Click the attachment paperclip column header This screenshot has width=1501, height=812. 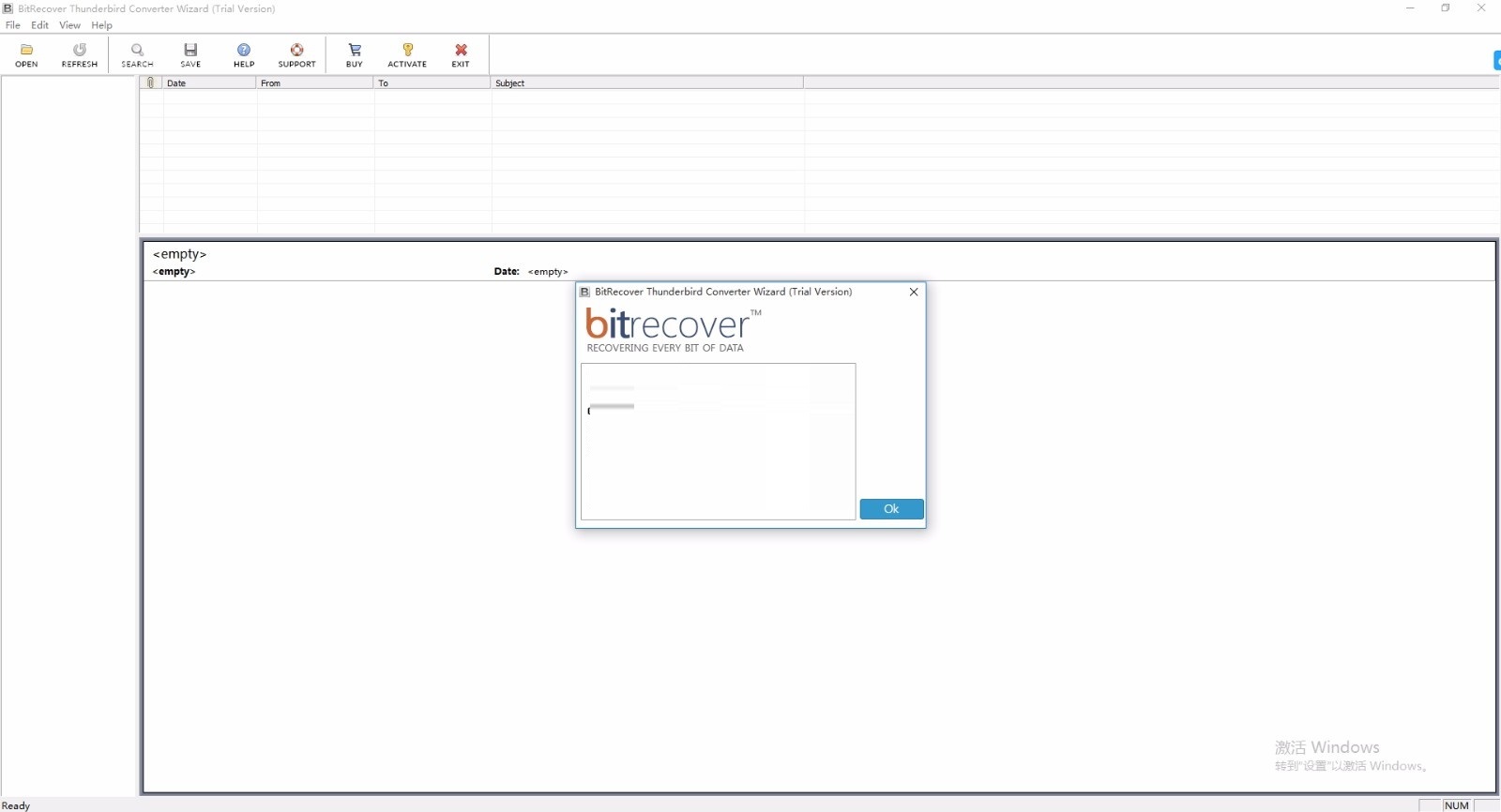pos(151,83)
